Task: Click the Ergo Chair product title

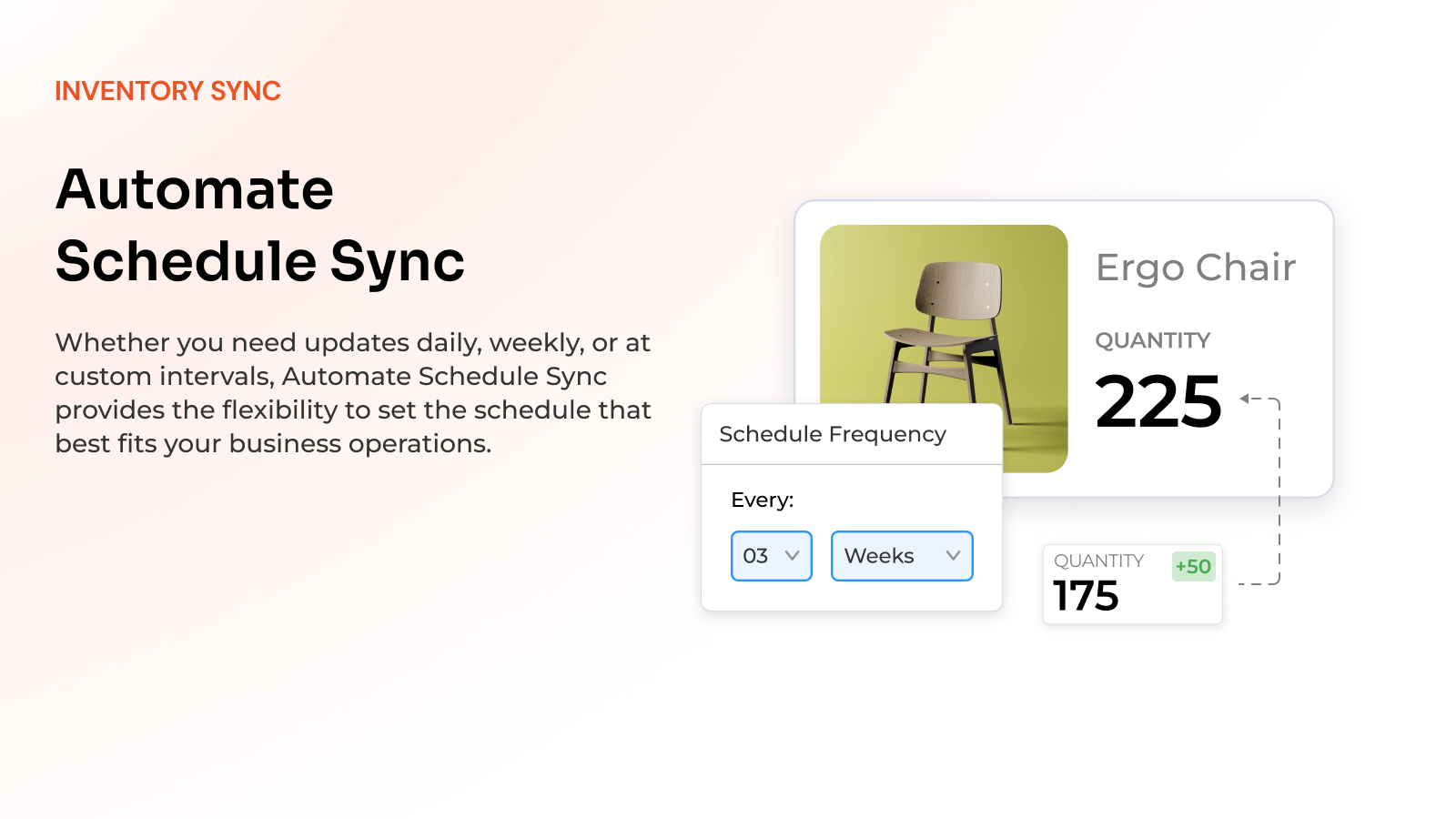Action: tap(1195, 268)
